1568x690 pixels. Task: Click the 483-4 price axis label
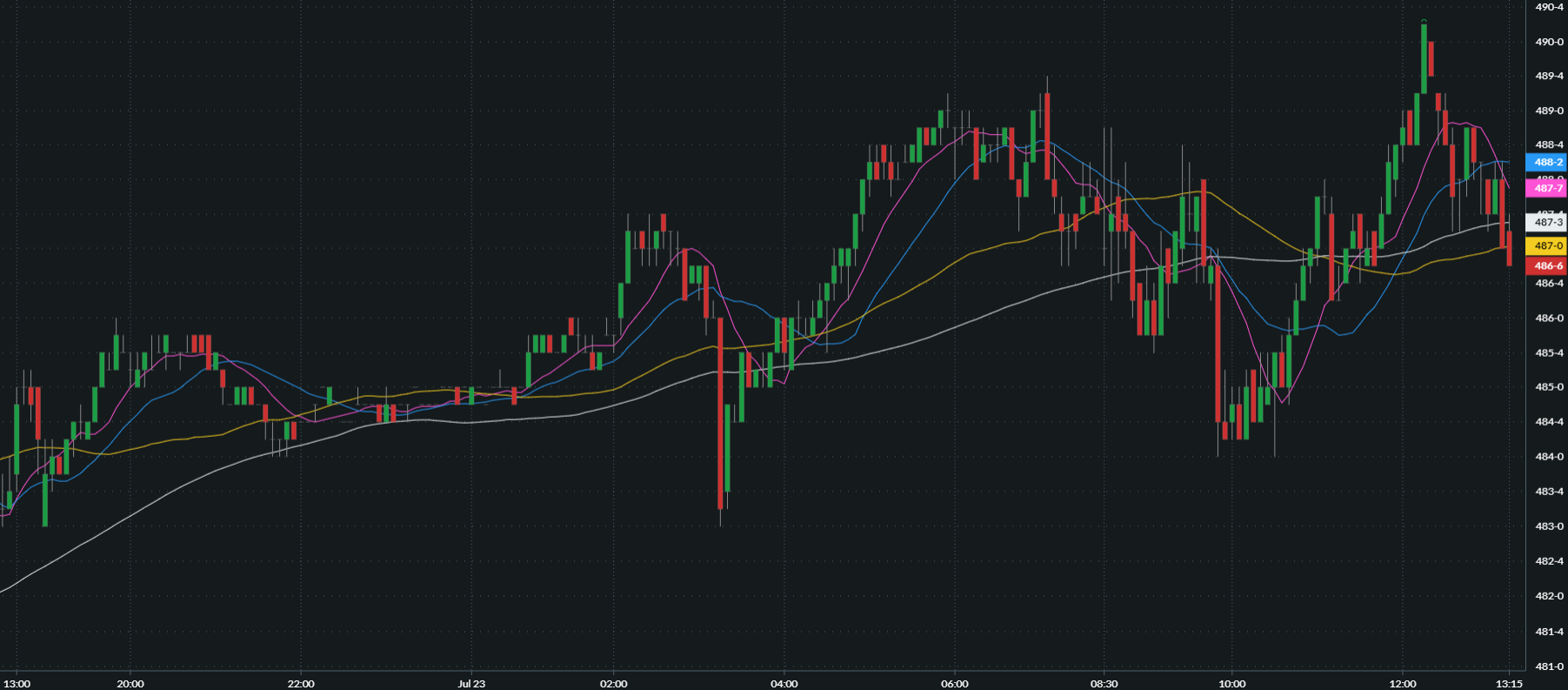pos(1549,492)
